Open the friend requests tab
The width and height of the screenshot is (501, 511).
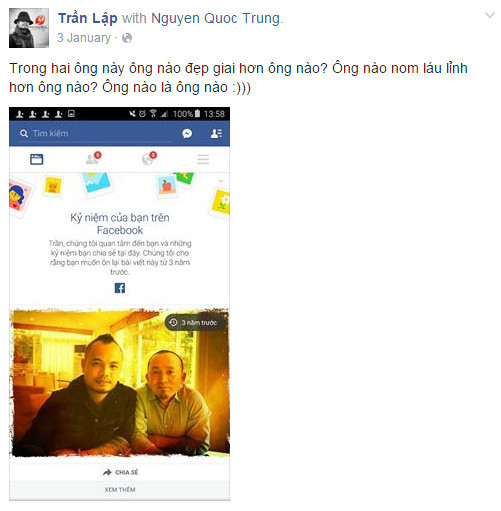[x=93, y=158]
